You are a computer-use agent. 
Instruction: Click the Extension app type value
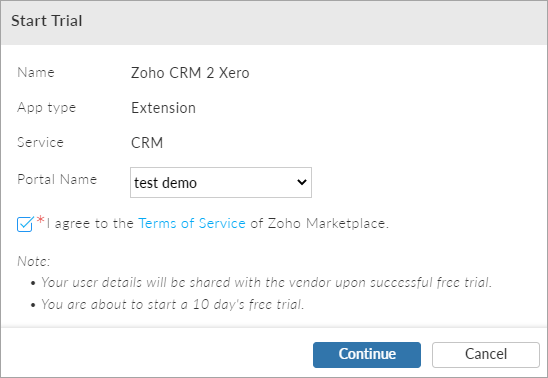click(163, 108)
